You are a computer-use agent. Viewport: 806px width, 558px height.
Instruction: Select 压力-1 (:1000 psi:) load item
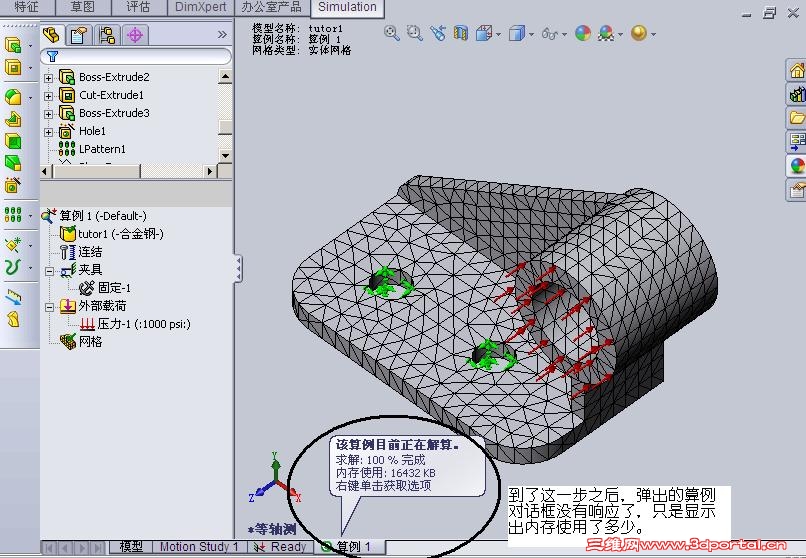(136, 324)
